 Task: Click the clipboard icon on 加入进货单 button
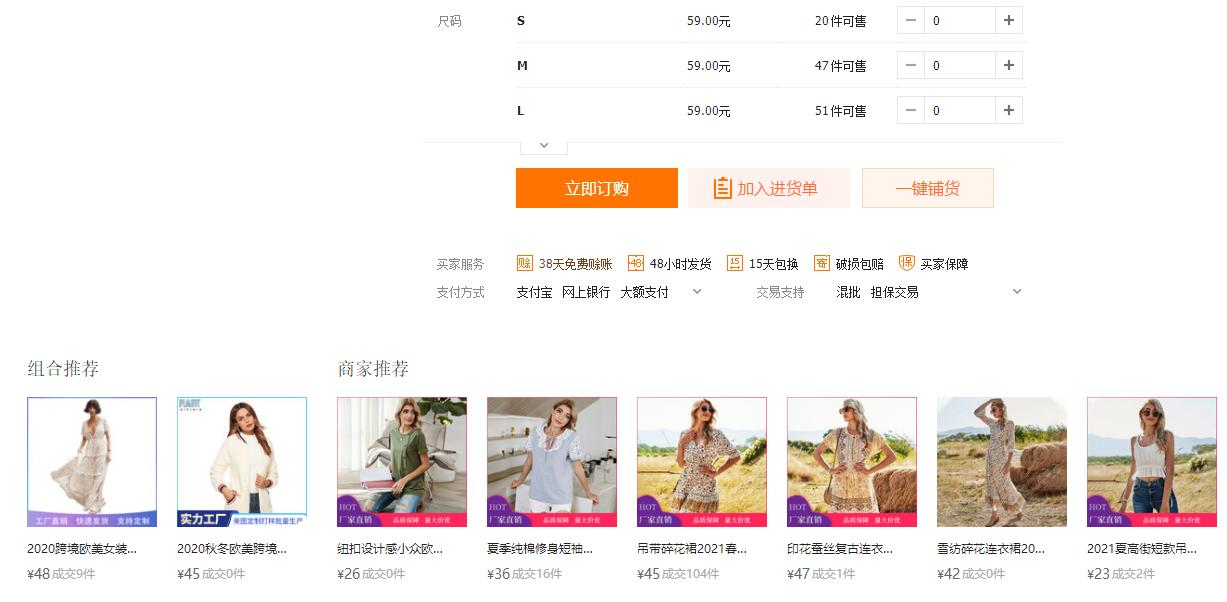(720, 187)
